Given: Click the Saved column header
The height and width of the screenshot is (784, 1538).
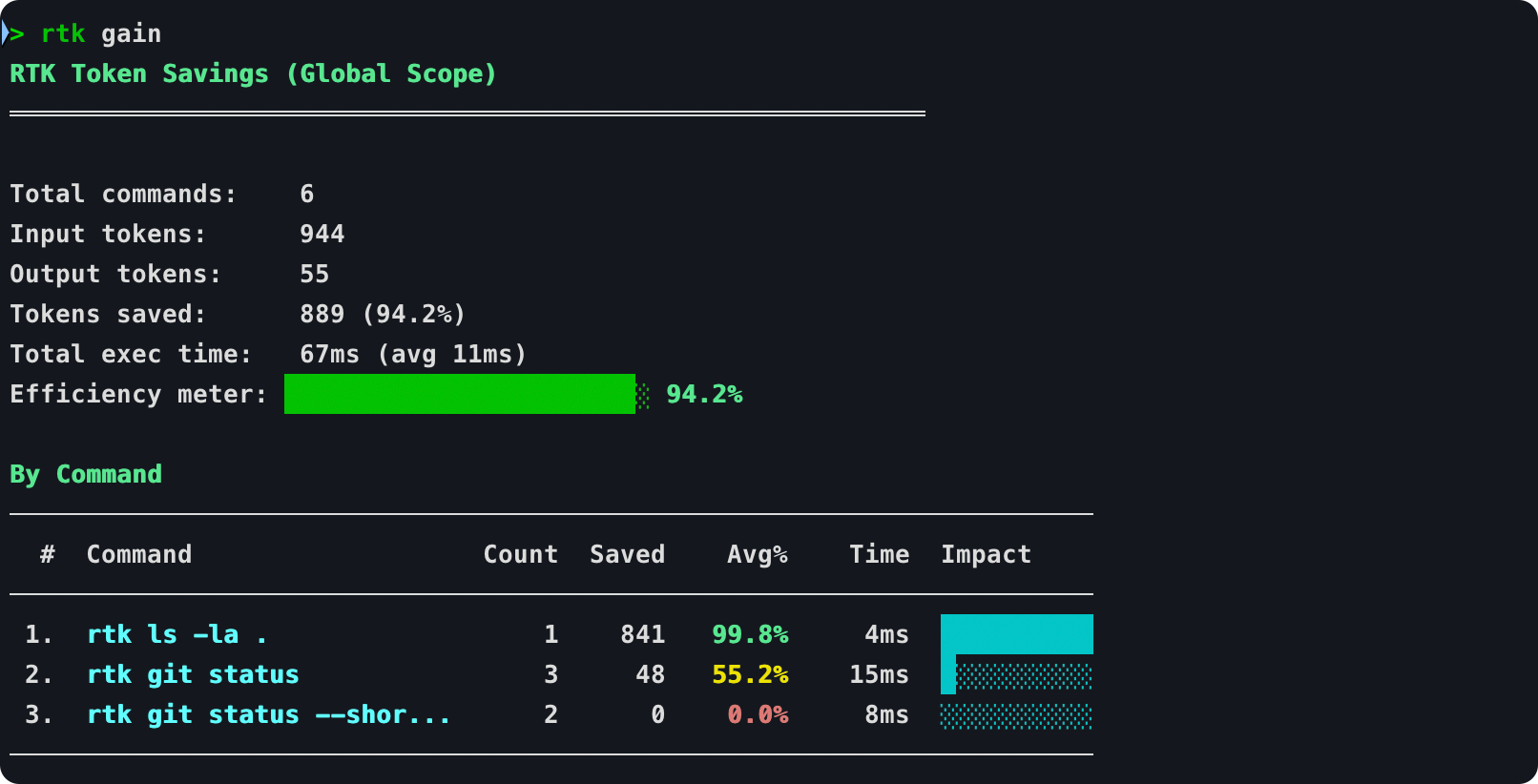Looking at the screenshot, I should pyautogui.click(x=627, y=554).
